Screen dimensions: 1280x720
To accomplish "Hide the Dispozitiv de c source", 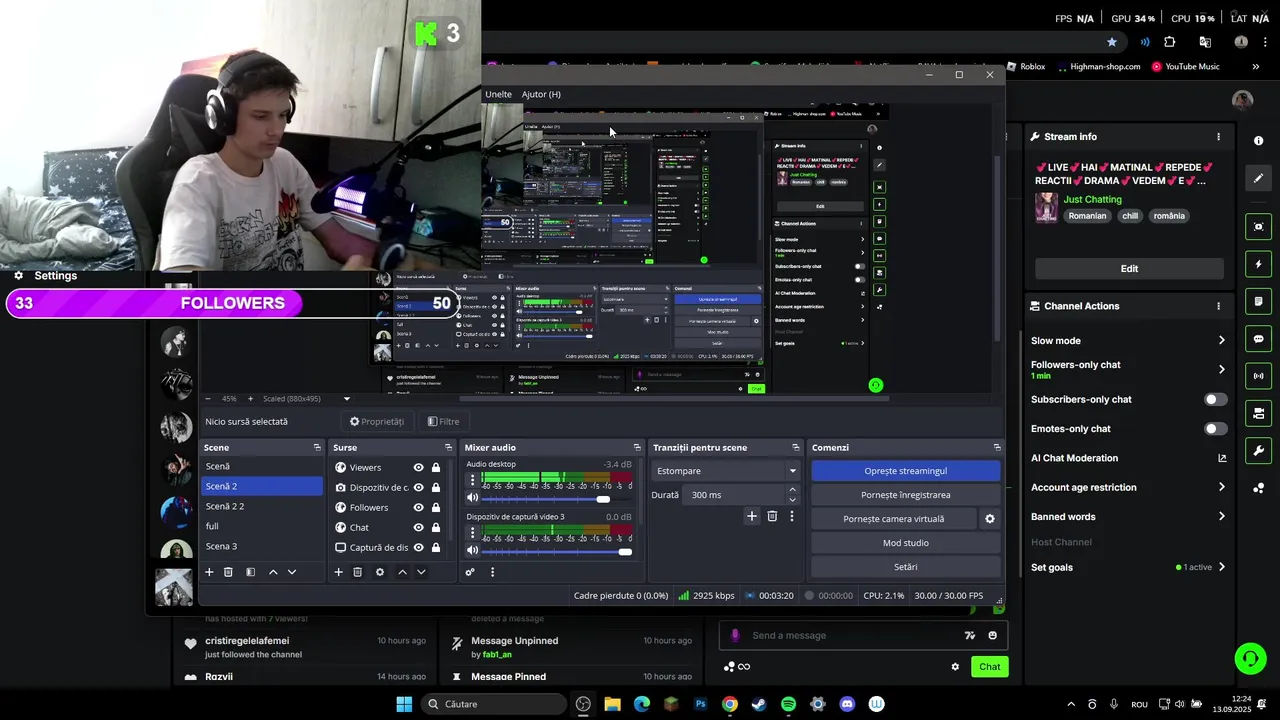I will (x=418, y=487).
